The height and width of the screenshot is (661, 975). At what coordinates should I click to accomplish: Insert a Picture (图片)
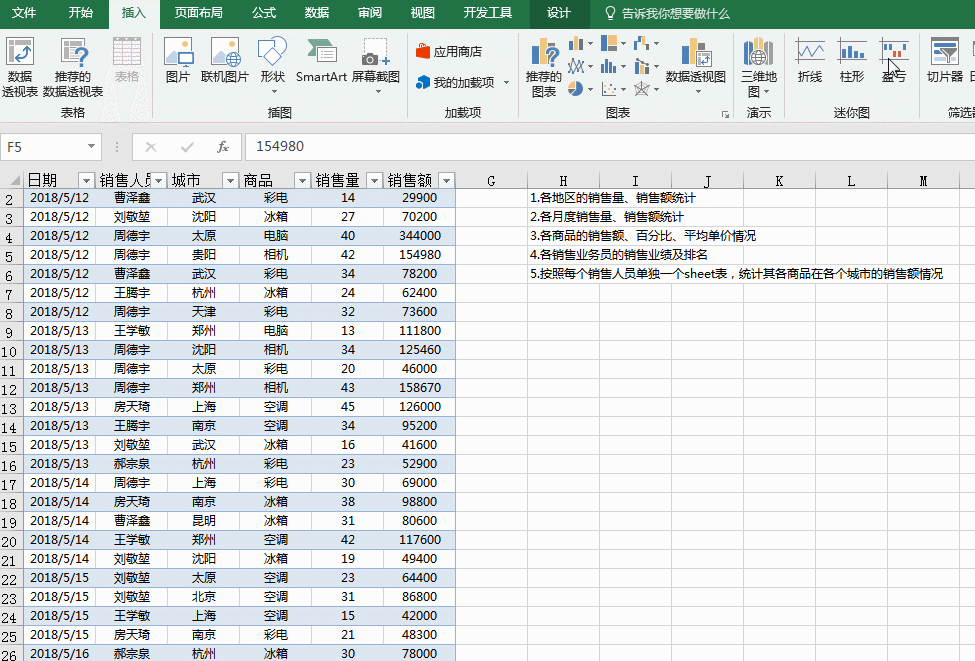pyautogui.click(x=178, y=60)
